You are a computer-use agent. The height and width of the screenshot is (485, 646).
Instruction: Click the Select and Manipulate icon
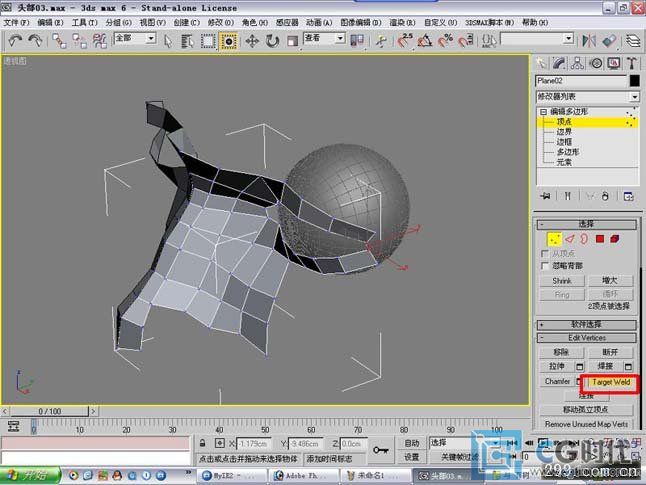pyautogui.click(x=381, y=41)
